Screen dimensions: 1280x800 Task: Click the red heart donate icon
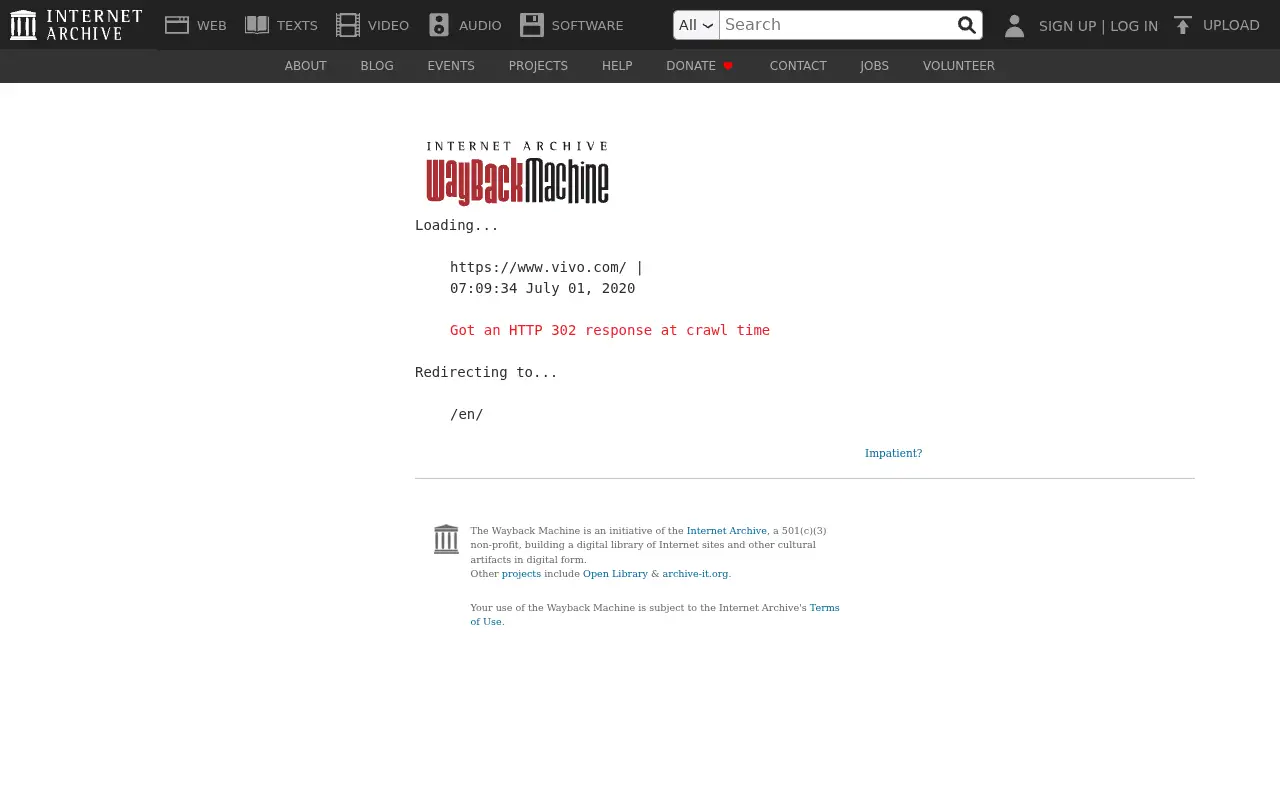pos(728,66)
